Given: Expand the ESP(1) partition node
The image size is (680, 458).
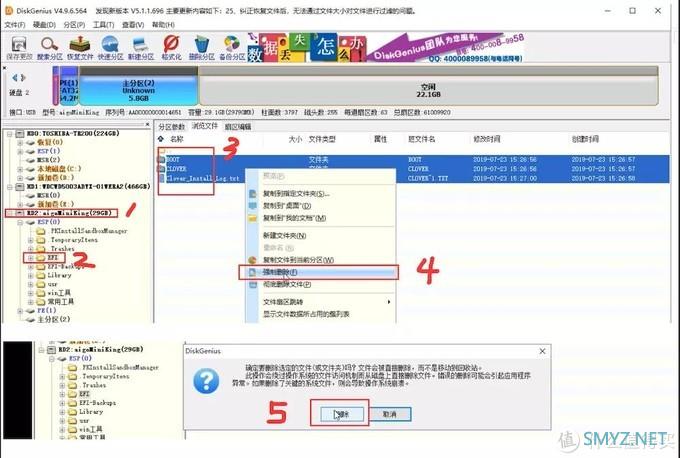Looking at the screenshot, I should coord(20,151).
